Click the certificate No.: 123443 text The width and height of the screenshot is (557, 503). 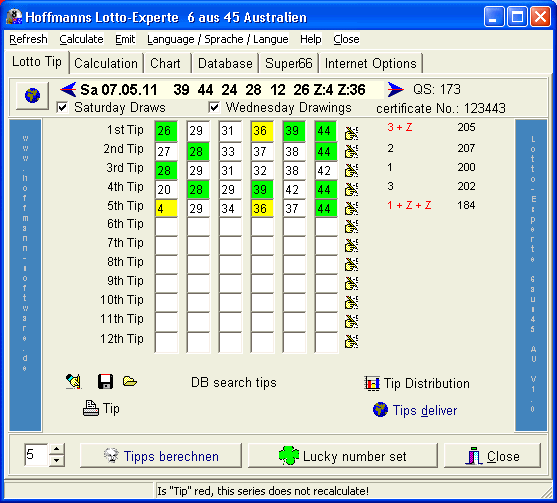pyautogui.click(x=441, y=108)
